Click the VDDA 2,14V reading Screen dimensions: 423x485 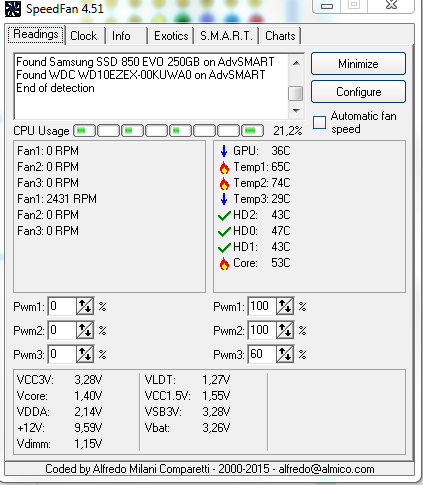[x=59, y=412]
